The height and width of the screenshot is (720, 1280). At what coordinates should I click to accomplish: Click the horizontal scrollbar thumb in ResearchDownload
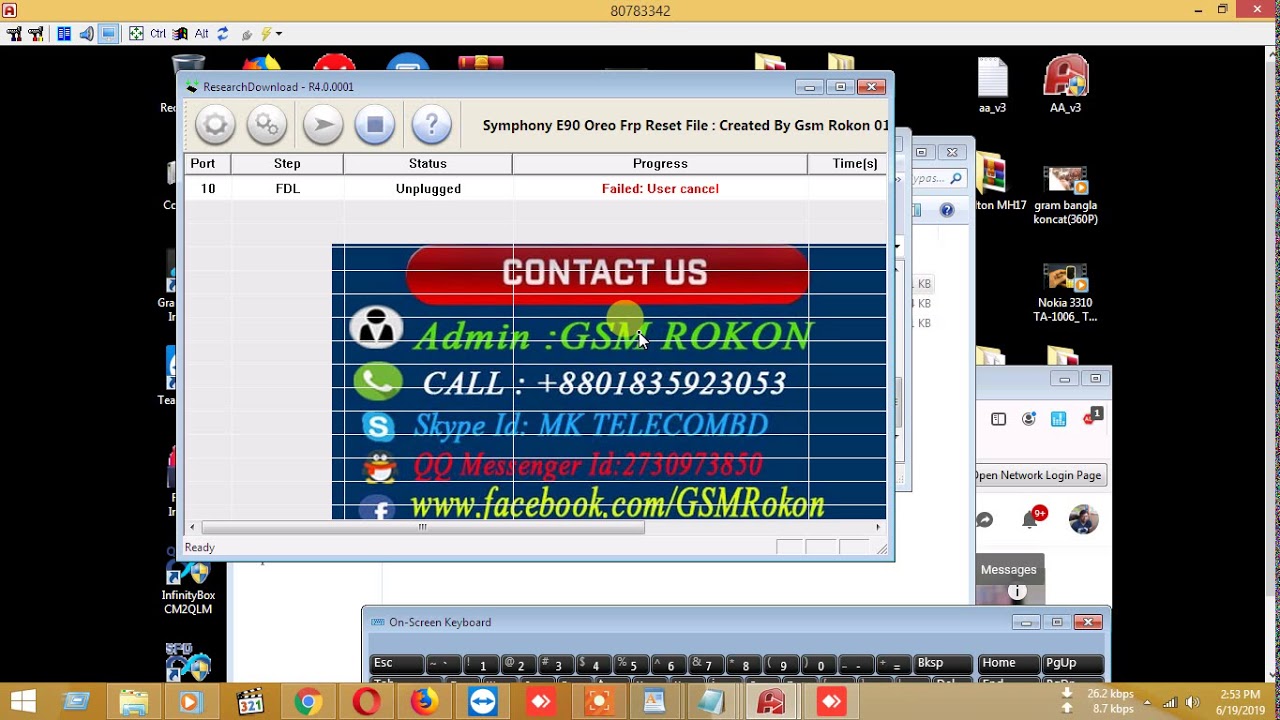(423, 527)
